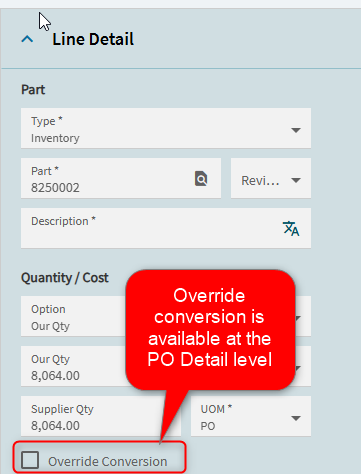The width and height of the screenshot is (361, 474).
Task: Click the Part search lookup icon
Action: pos(201,178)
